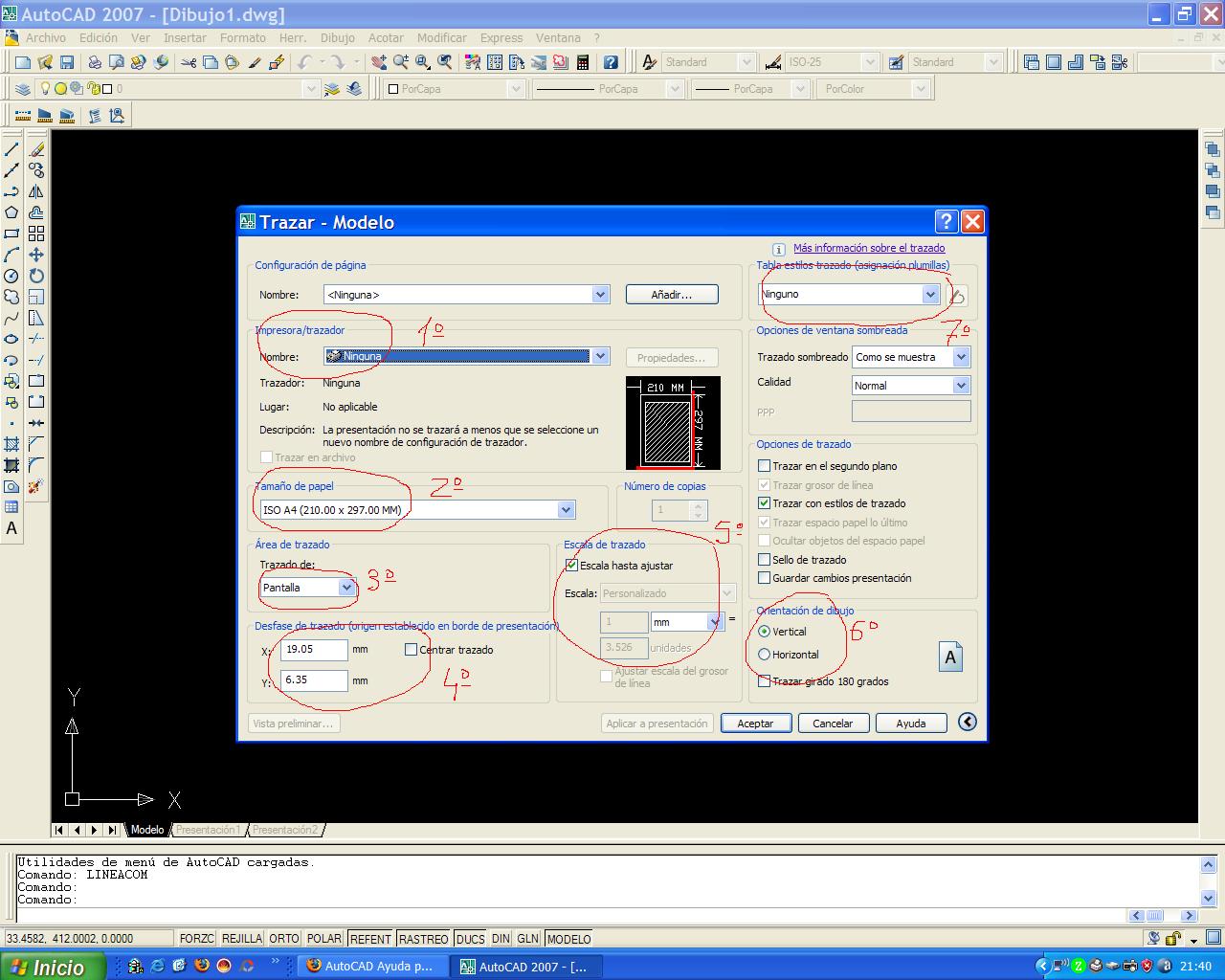Image resolution: width=1225 pixels, height=980 pixels.
Task: Uncheck Escala hasta ajustar checkbox
Action: point(572,566)
